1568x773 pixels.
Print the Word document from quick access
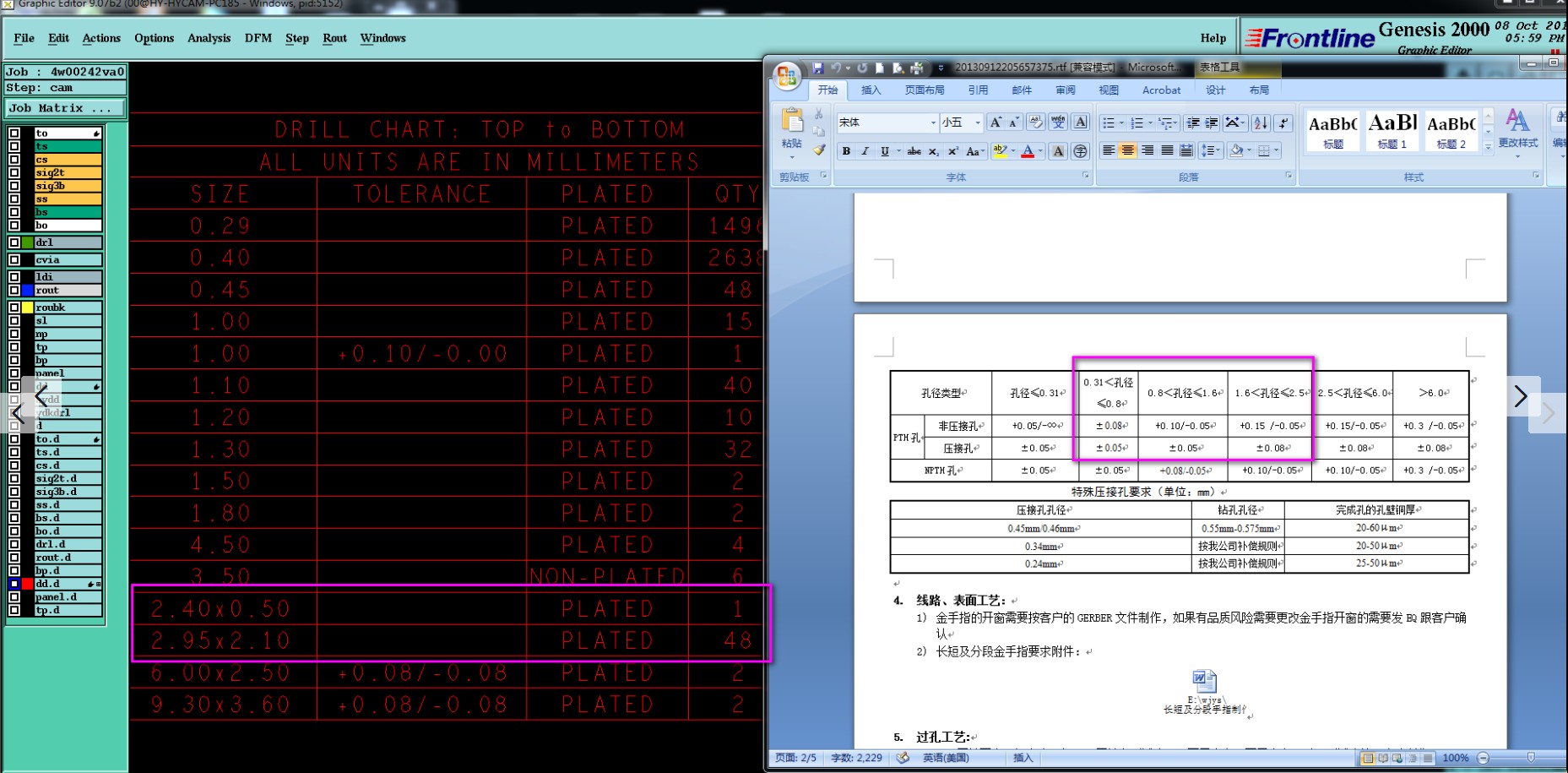(x=917, y=68)
